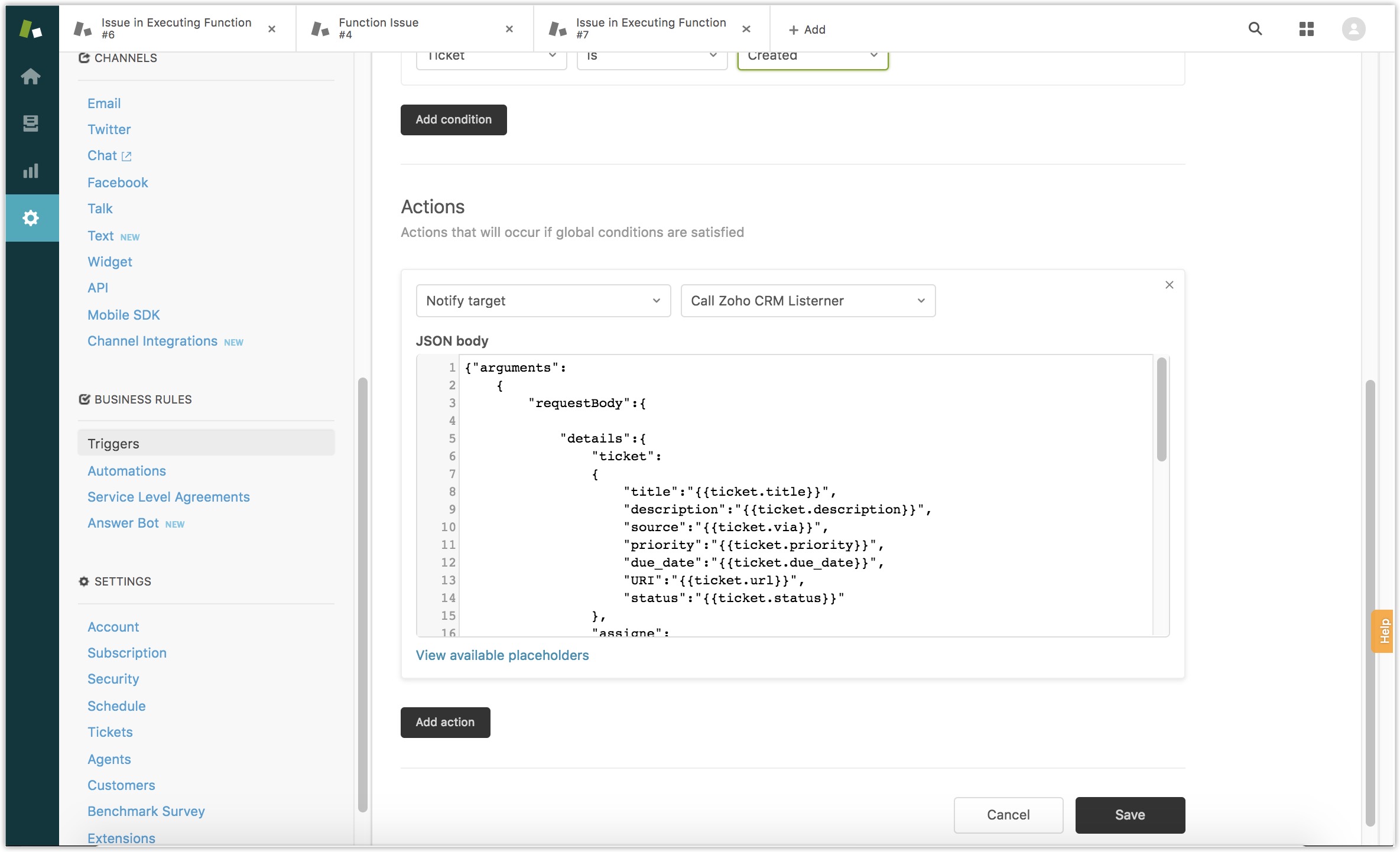The height and width of the screenshot is (852, 1400).
Task: Open the Views ticket list icon
Action: click(x=31, y=123)
